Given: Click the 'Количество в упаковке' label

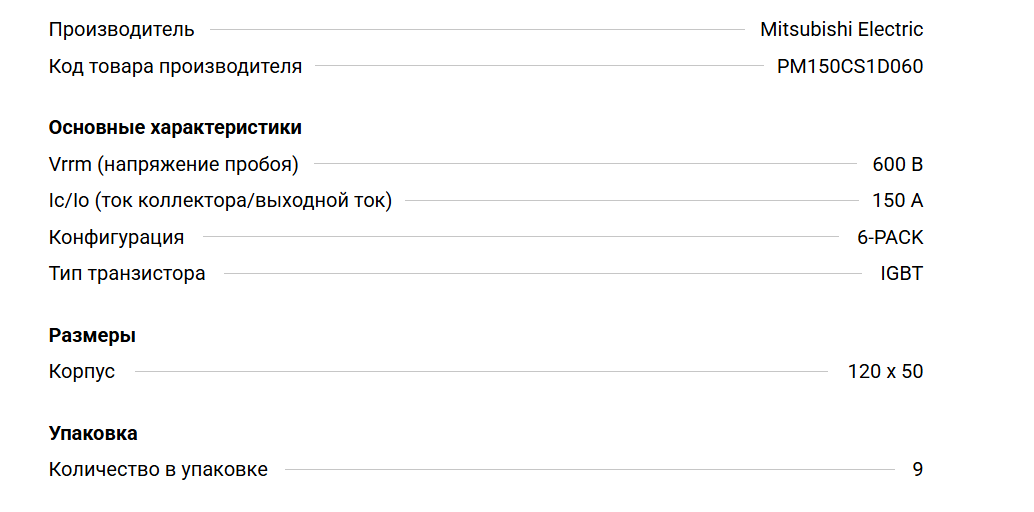Looking at the screenshot, I should pyautogui.click(x=158, y=470).
